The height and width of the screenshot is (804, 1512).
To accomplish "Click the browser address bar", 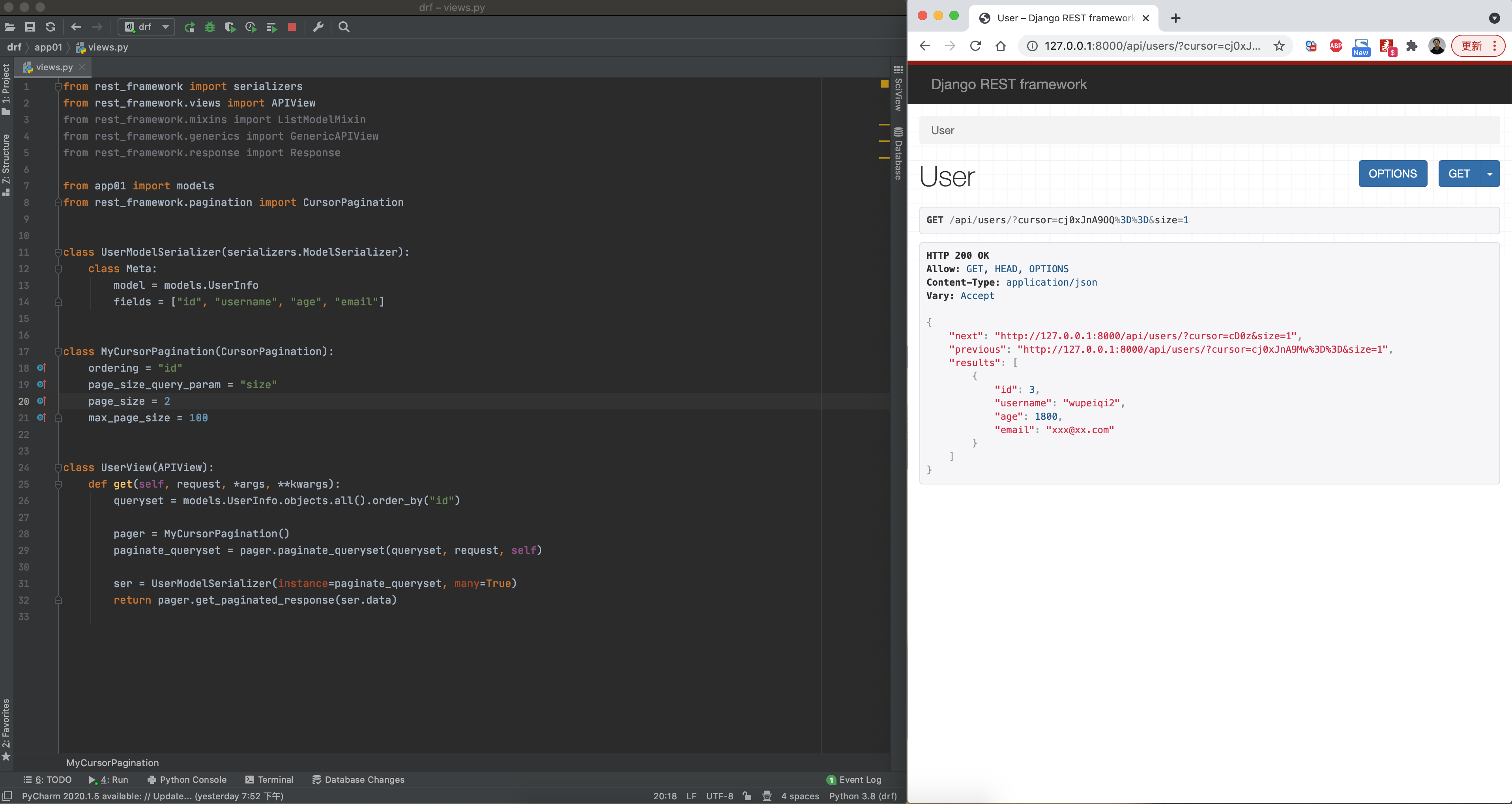I will click(x=1151, y=46).
